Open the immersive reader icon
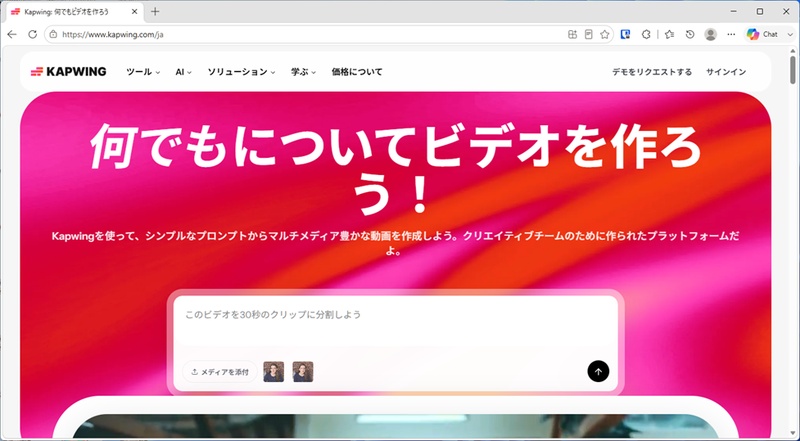 588,34
